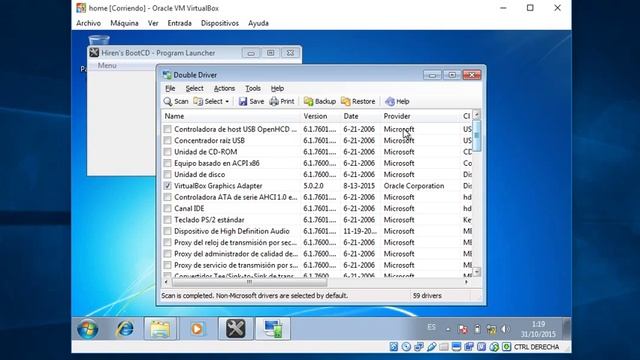Click version 5.0.2.0 cell
Viewport: 640px width, 360px height.
click(x=313, y=186)
